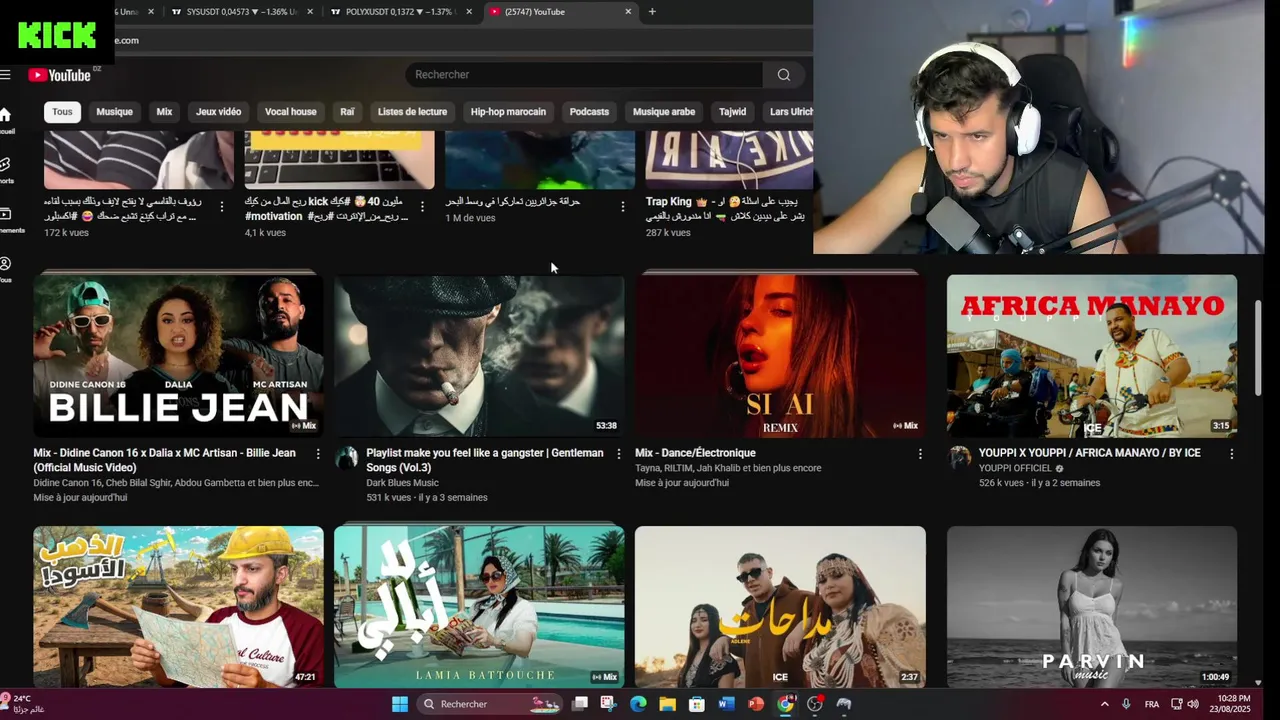Open gangster Gentleman Songs playlist thumbnail
The image size is (1280, 720).
479,356
